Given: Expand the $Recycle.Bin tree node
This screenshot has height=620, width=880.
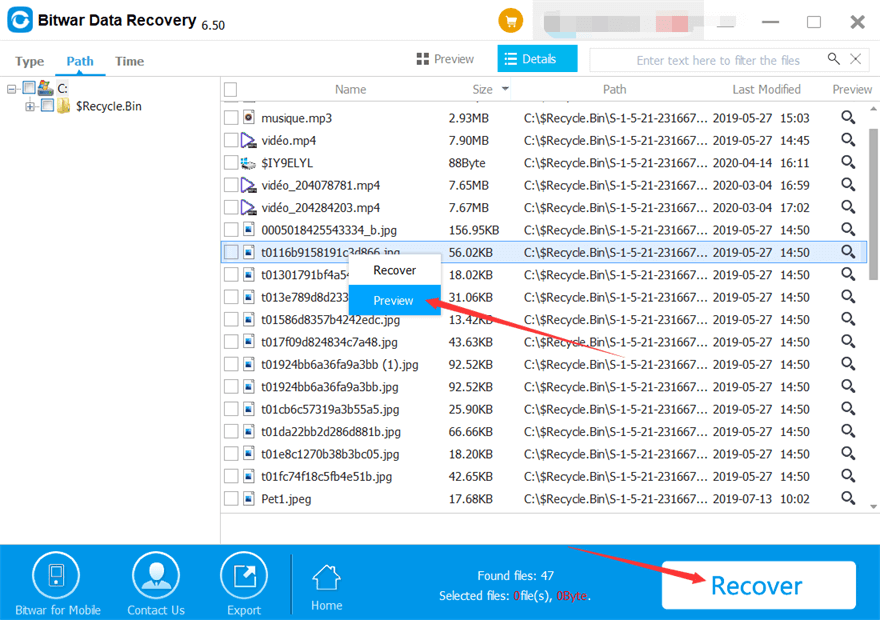Looking at the screenshot, I should click(30, 106).
